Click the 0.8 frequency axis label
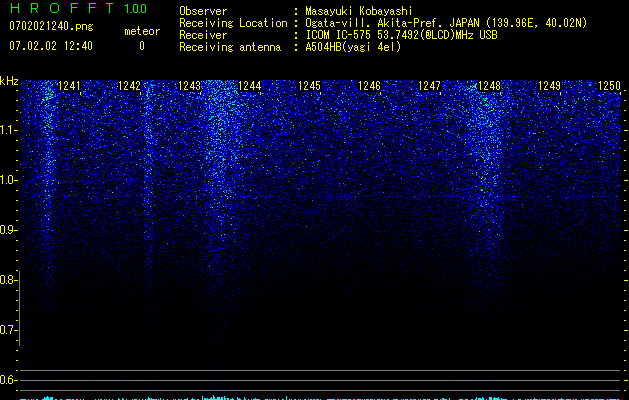 8,280
